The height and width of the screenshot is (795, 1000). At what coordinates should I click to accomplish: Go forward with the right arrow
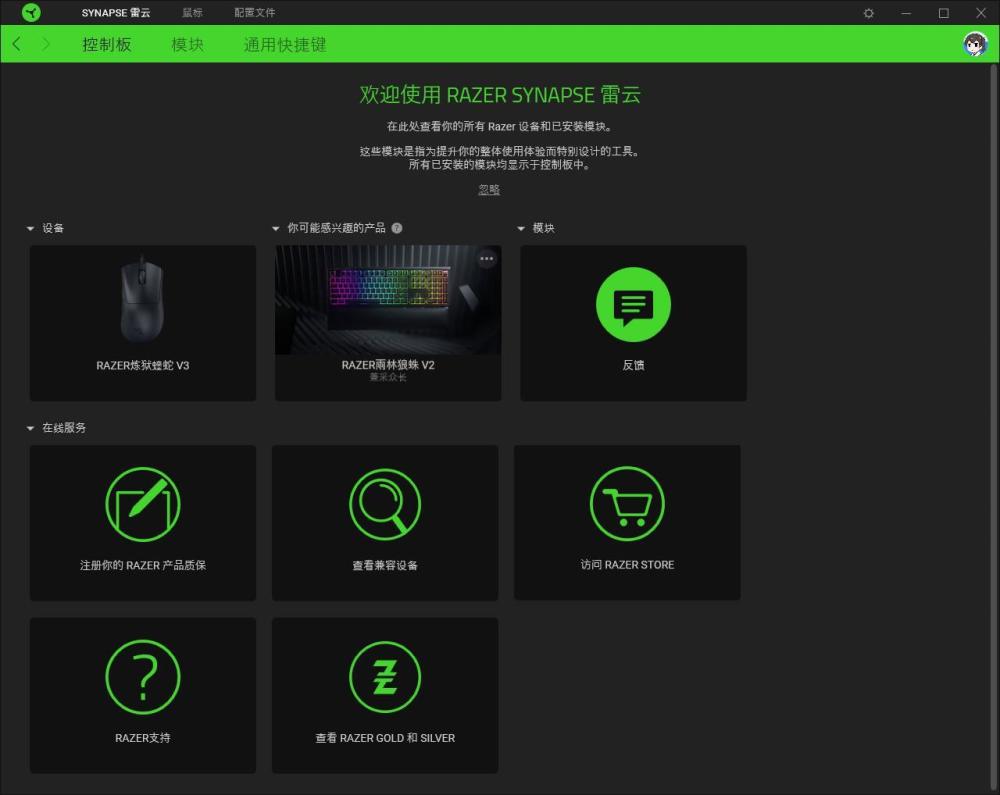pos(45,44)
